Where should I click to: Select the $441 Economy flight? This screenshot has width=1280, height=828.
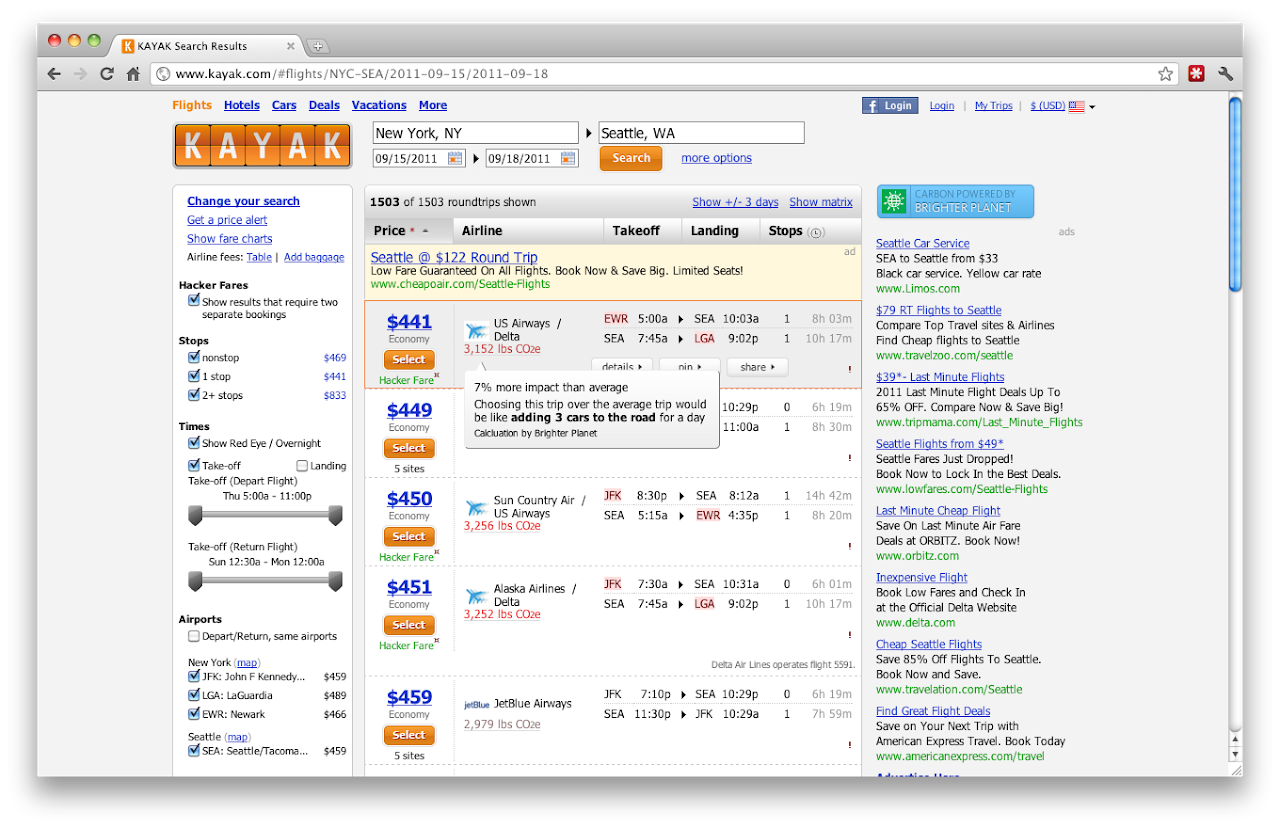click(408, 359)
